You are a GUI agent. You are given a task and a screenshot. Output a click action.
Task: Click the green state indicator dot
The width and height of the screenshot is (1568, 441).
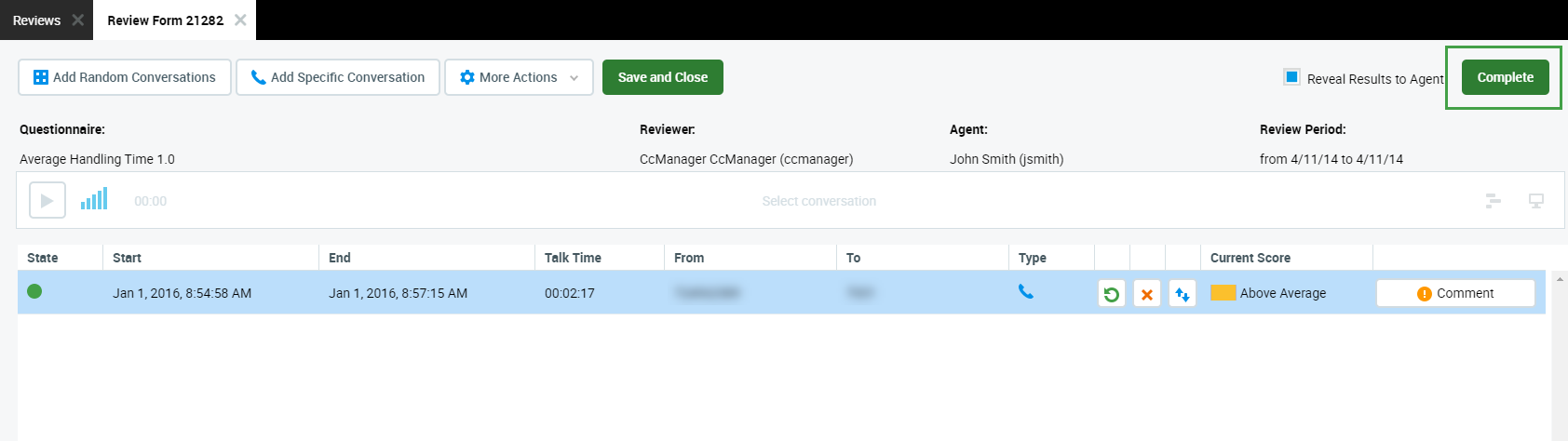(34, 292)
